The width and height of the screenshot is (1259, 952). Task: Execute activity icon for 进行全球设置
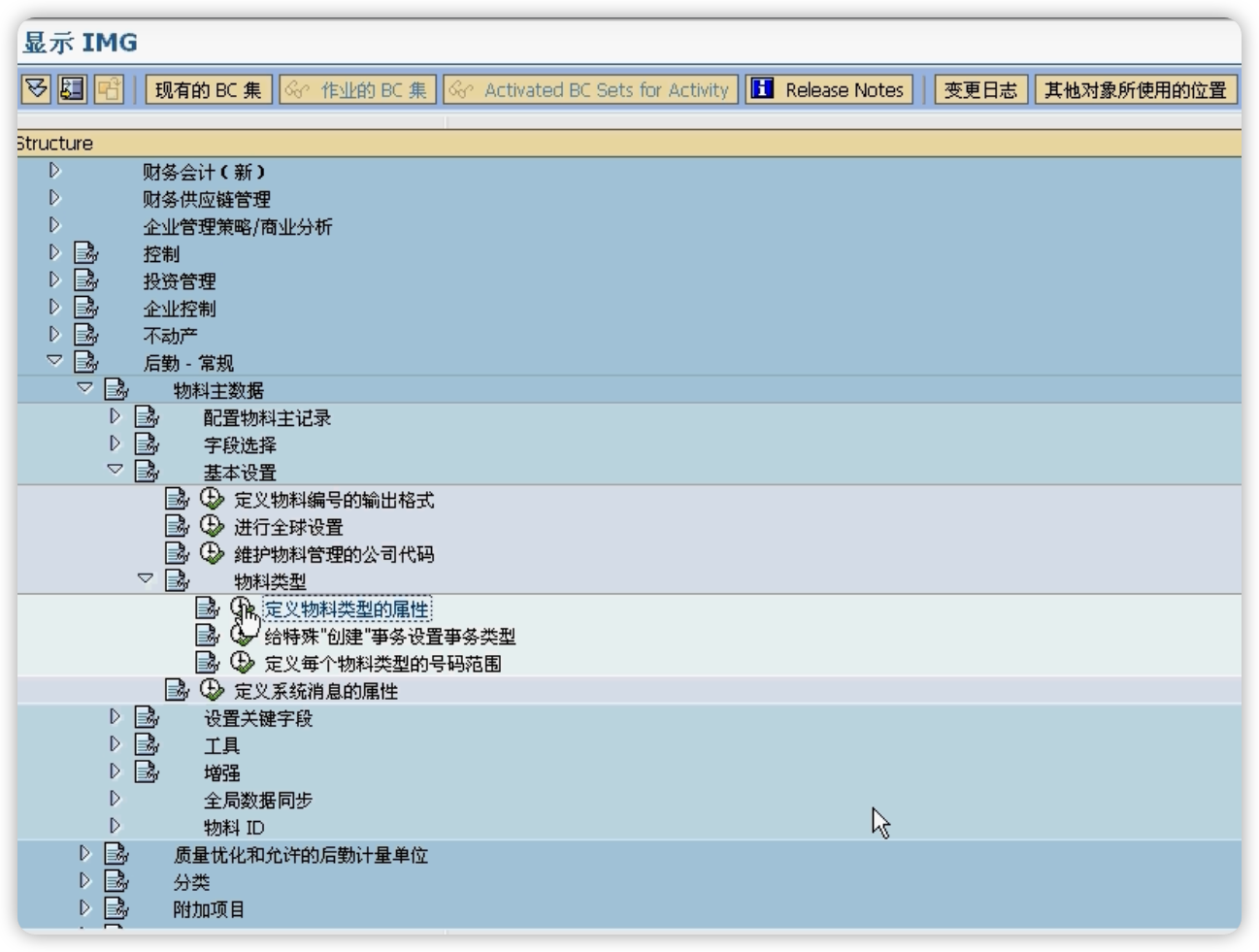[x=212, y=526]
